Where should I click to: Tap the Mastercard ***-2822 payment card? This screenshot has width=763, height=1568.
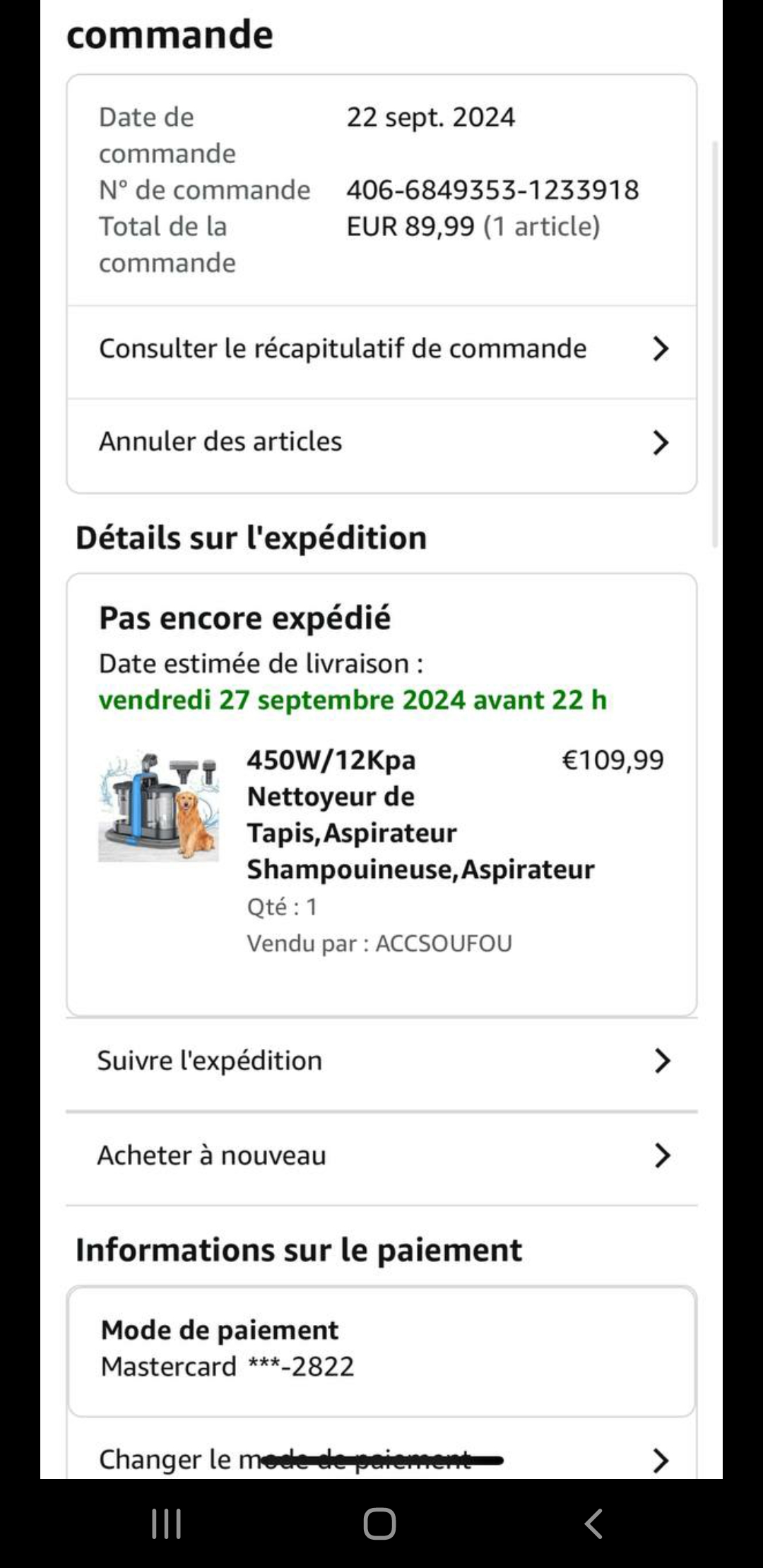tap(227, 1366)
